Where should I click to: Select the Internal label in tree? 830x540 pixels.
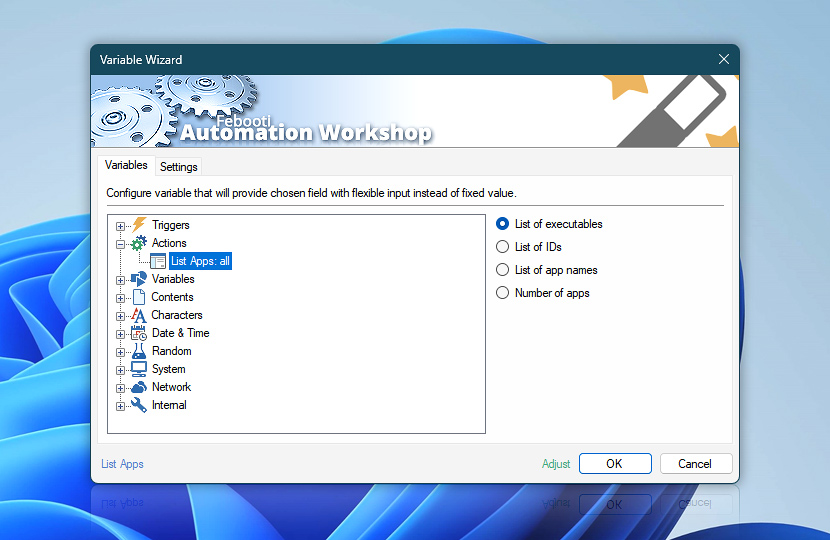(x=169, y=405)
